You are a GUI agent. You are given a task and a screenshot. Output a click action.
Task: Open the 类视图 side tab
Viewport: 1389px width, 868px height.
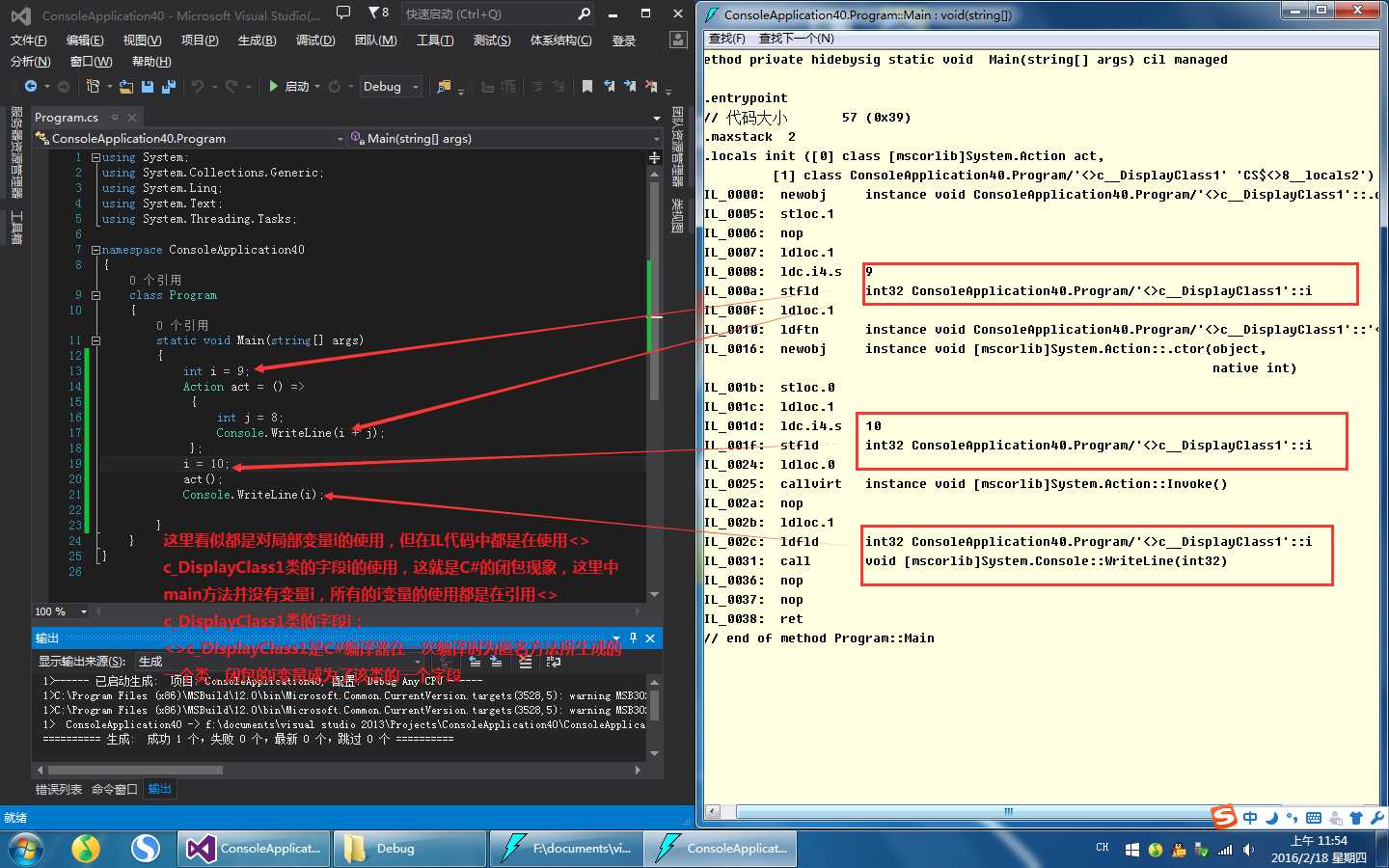[677, 216]
